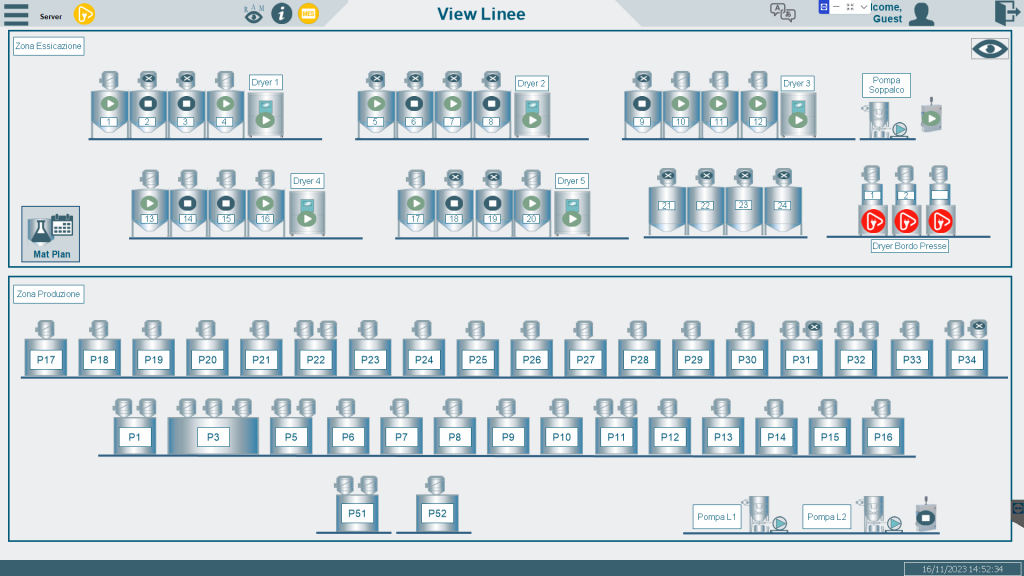Viewport: 1024px width, 576px height.
Task: Open the language translation icon
Action: pyautogui.click(x=782, y=12)
